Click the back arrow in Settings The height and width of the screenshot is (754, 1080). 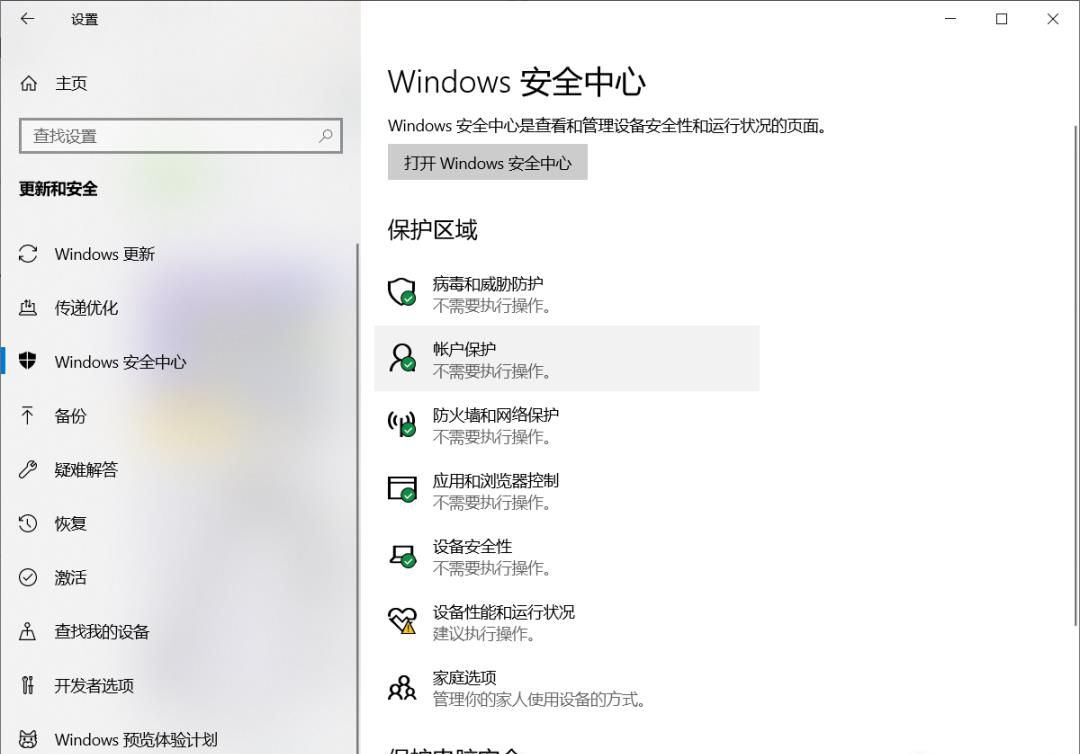[x=28, y=19]
